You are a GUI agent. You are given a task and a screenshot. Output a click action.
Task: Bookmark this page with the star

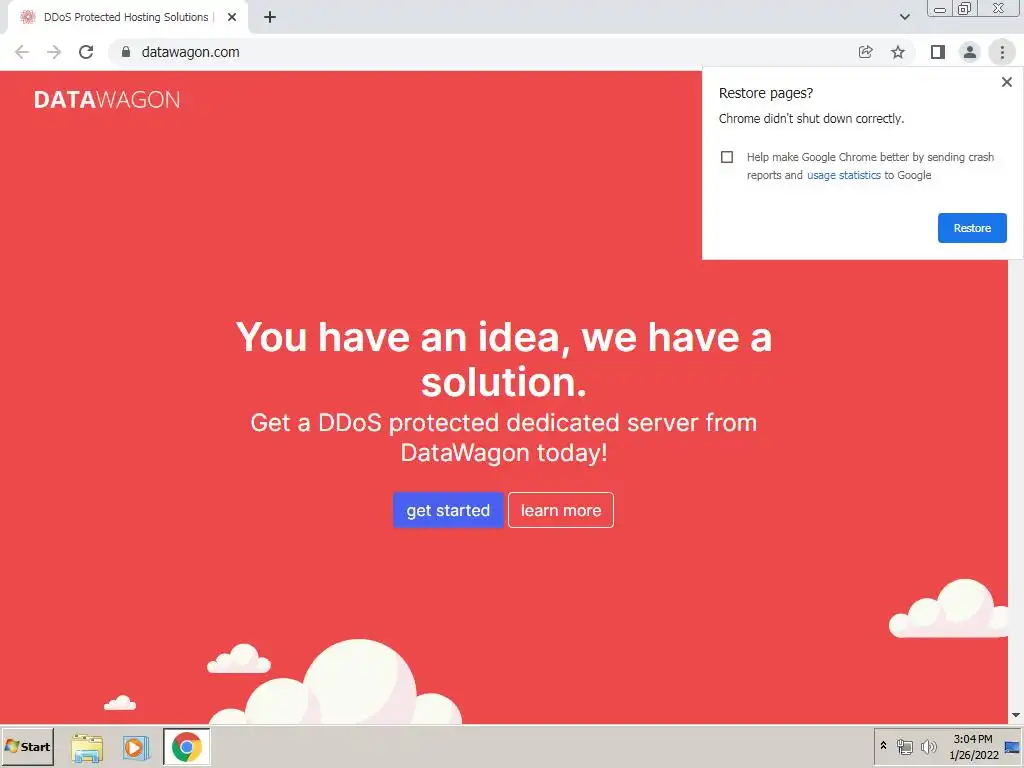(898, 52)
